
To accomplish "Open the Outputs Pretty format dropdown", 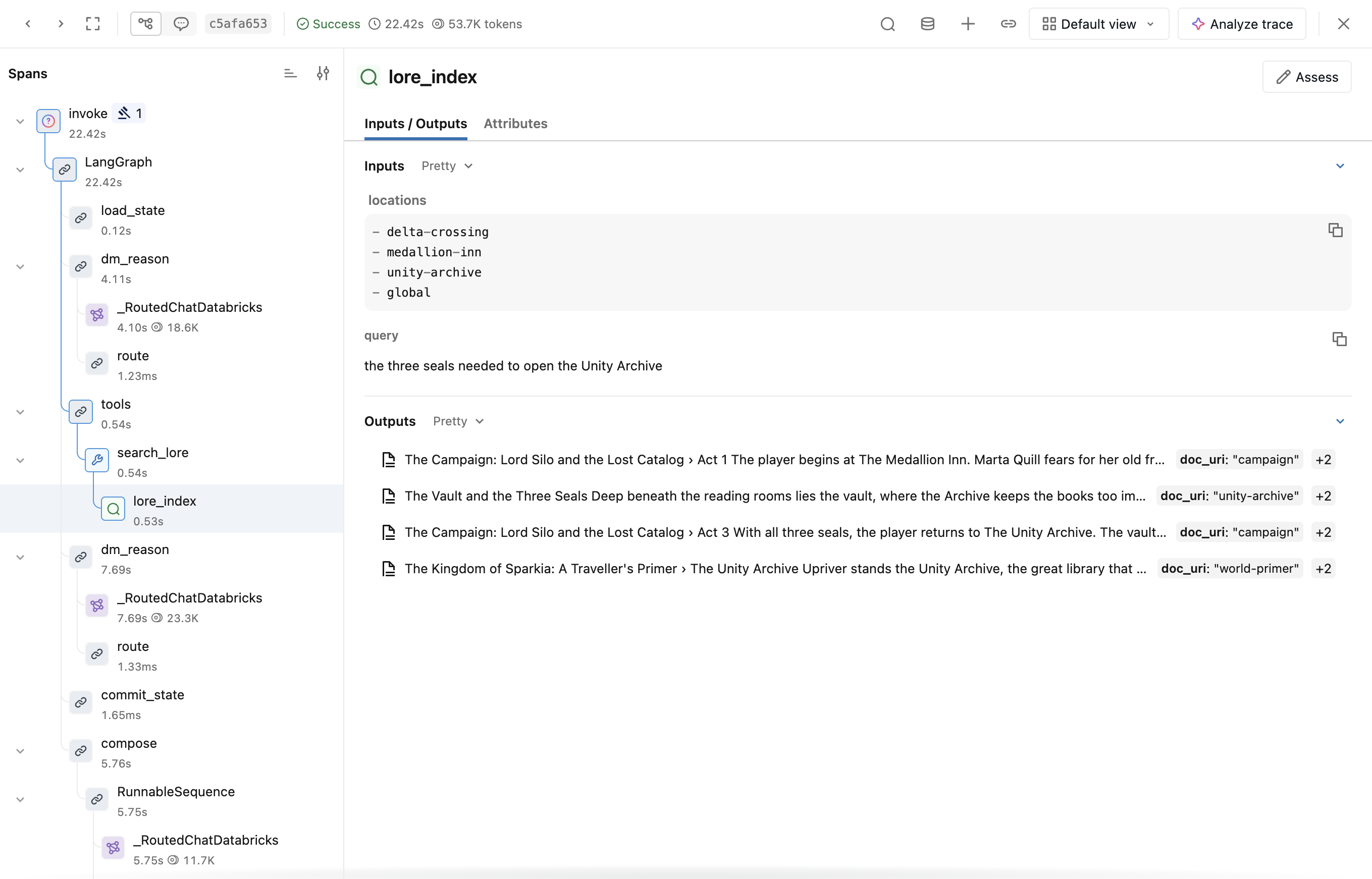I will (458, 421).
